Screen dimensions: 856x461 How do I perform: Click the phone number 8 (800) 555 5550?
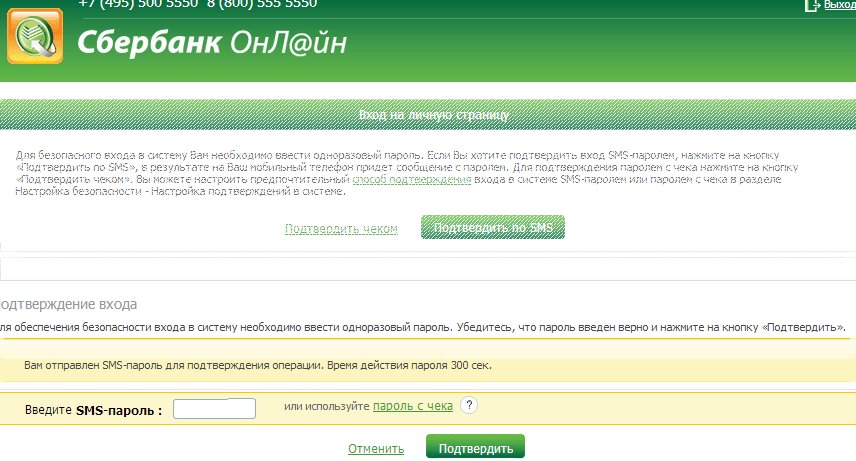point(262,4)
